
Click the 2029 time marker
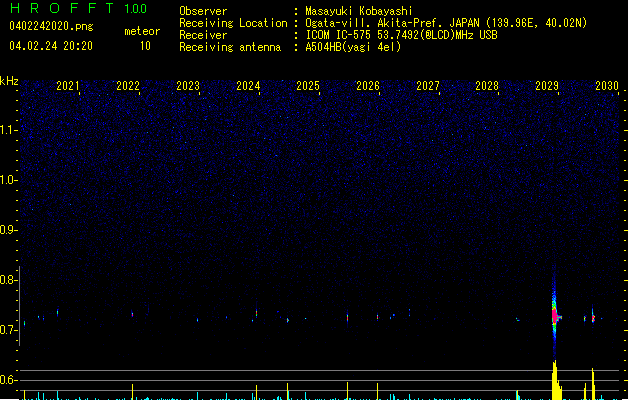point(547,86)
